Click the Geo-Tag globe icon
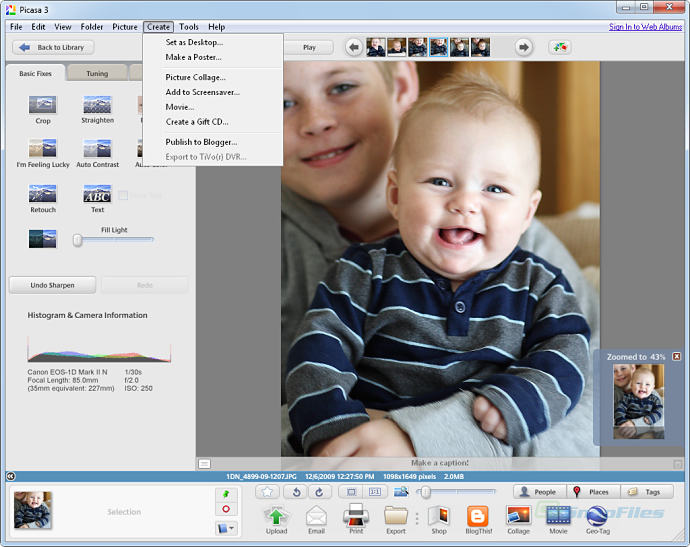This screenshot has width=690, height=547. 598,516
